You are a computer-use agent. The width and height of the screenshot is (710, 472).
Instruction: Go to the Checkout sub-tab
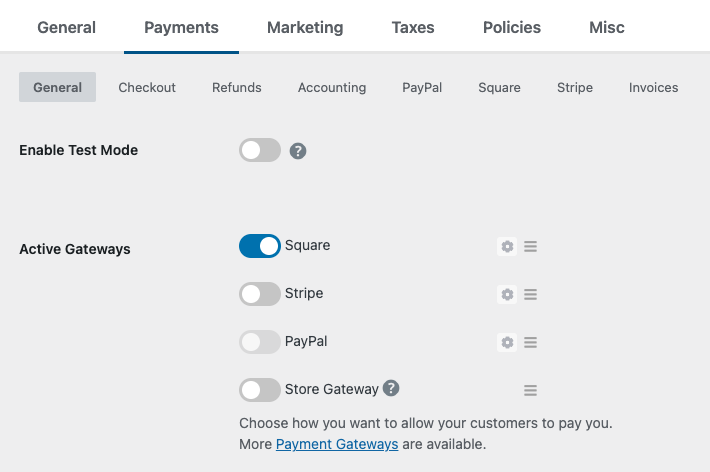coord(147,87)
